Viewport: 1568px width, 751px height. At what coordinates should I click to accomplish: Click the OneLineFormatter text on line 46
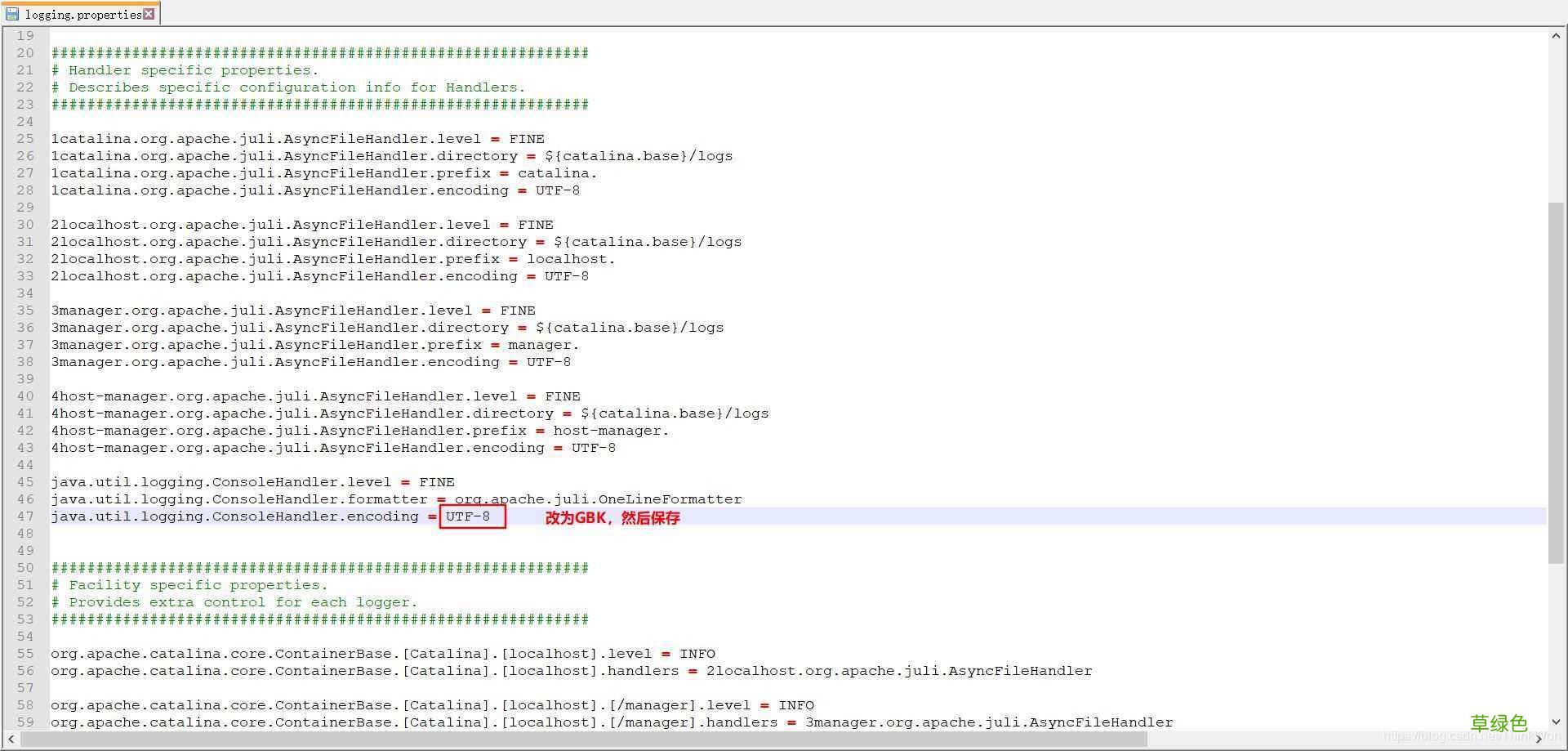(670, 499)
